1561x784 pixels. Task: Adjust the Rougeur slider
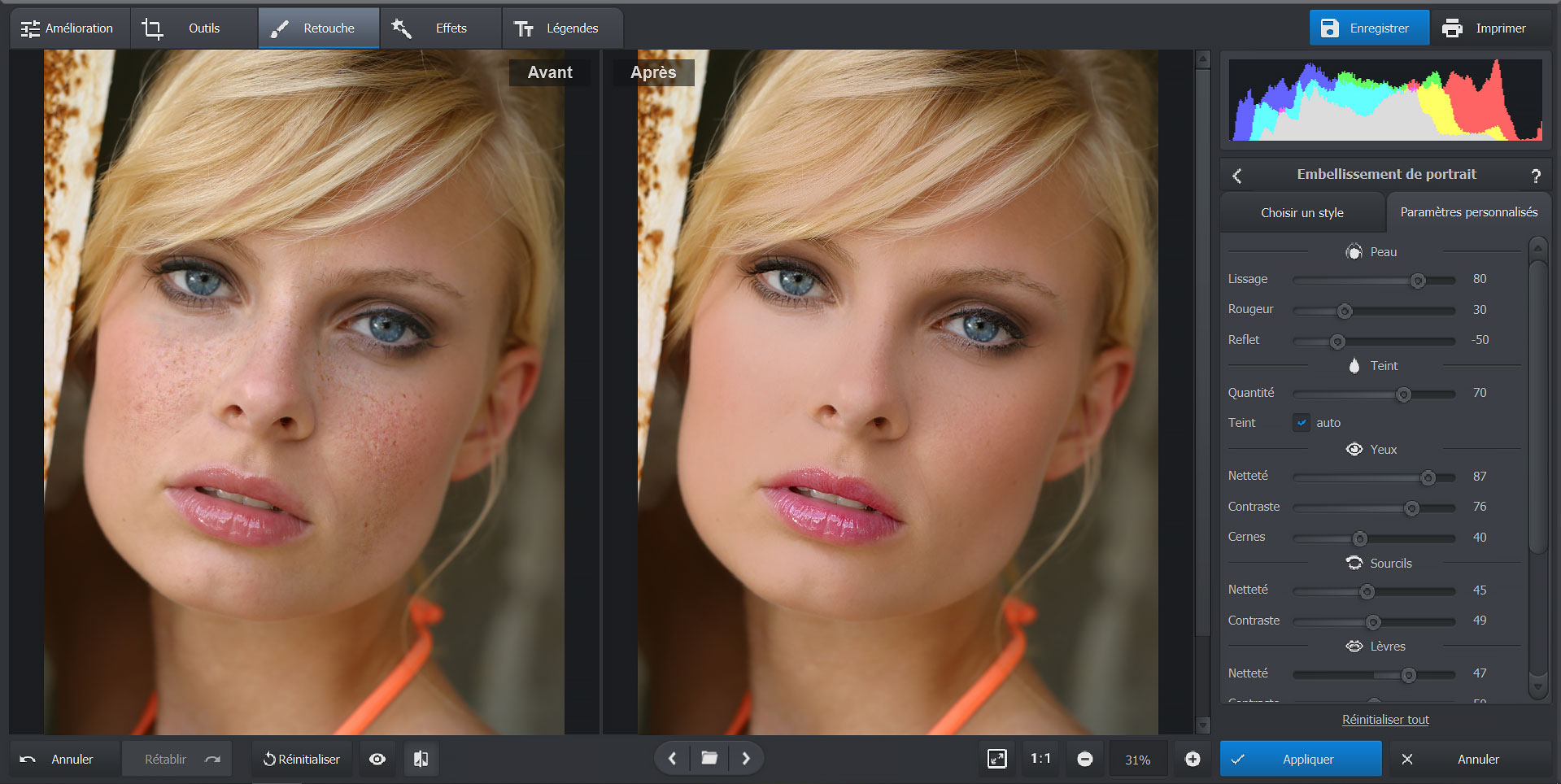(1374, 311)
